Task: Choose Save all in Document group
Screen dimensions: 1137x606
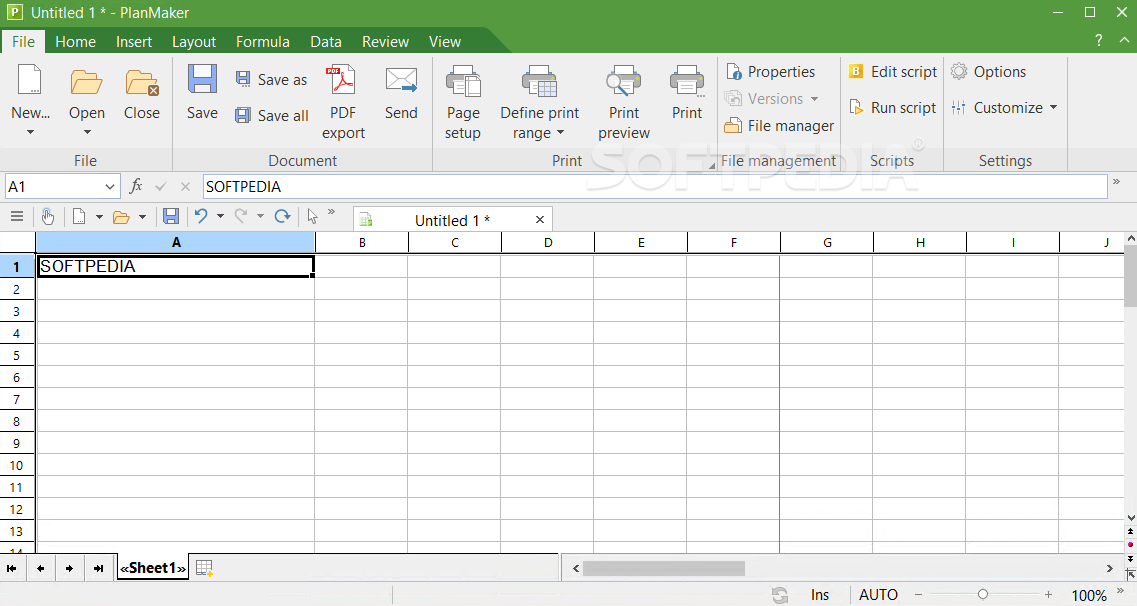Action: (272, 115)
